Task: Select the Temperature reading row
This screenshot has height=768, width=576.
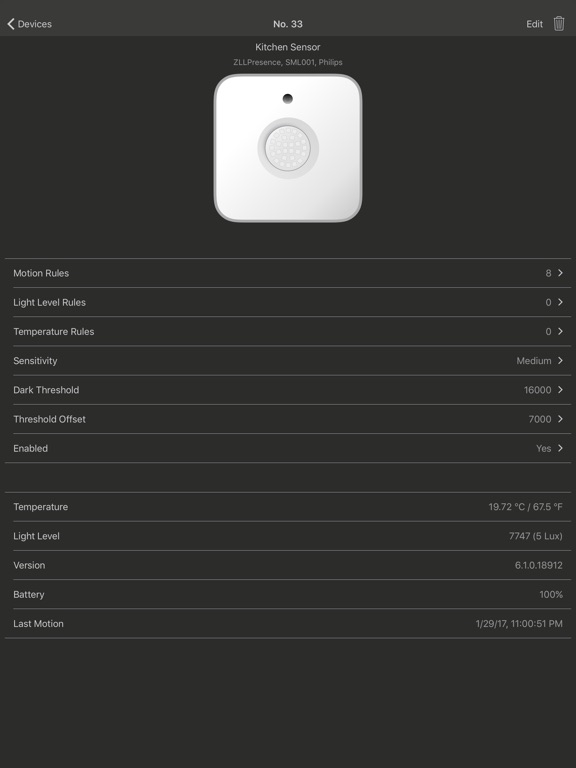Action: [x=288, y=507]
